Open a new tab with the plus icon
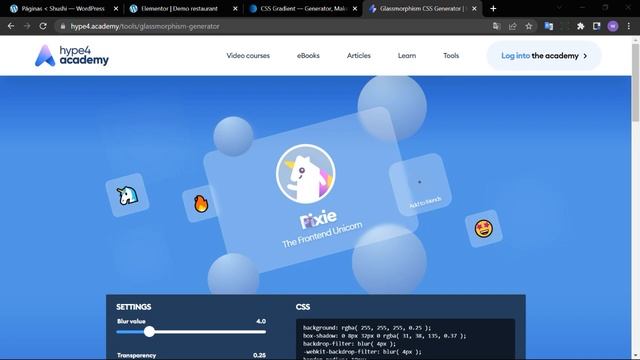 pyautogui.click(x=493, y=8)
